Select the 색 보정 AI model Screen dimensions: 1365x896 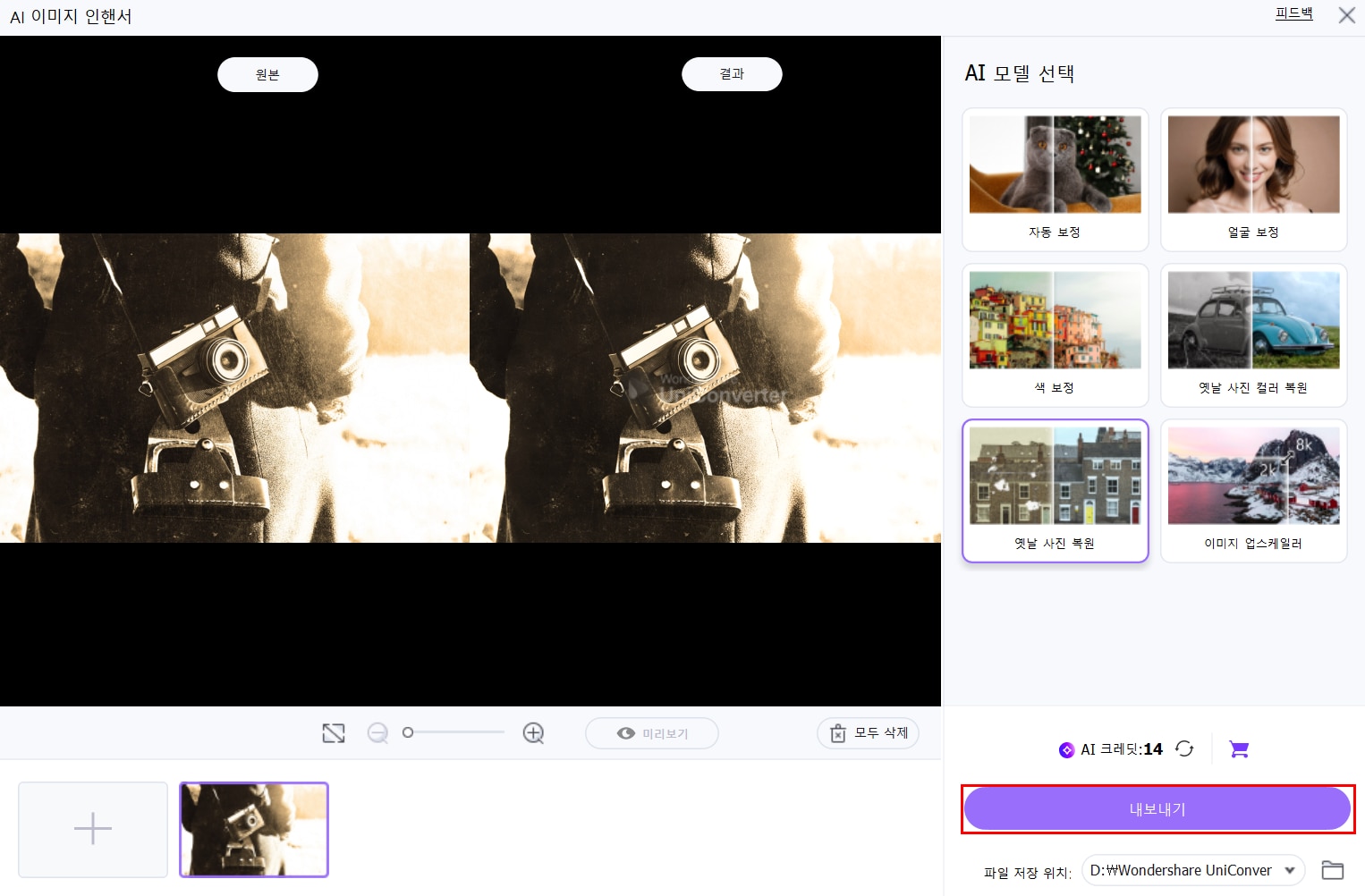coord(1055,334)
